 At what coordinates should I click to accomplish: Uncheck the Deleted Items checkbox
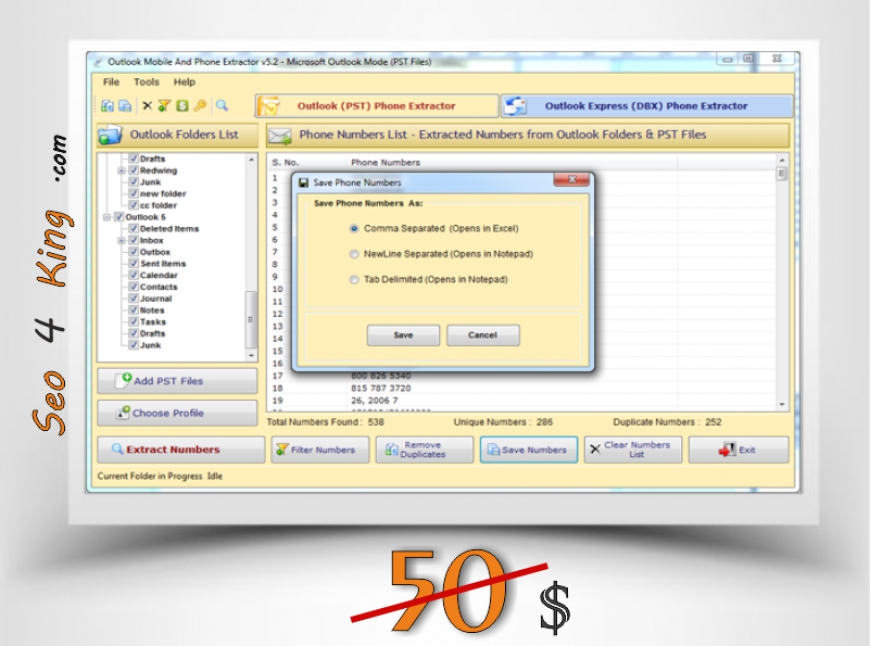pyautogui.click(x=133, y=229)
